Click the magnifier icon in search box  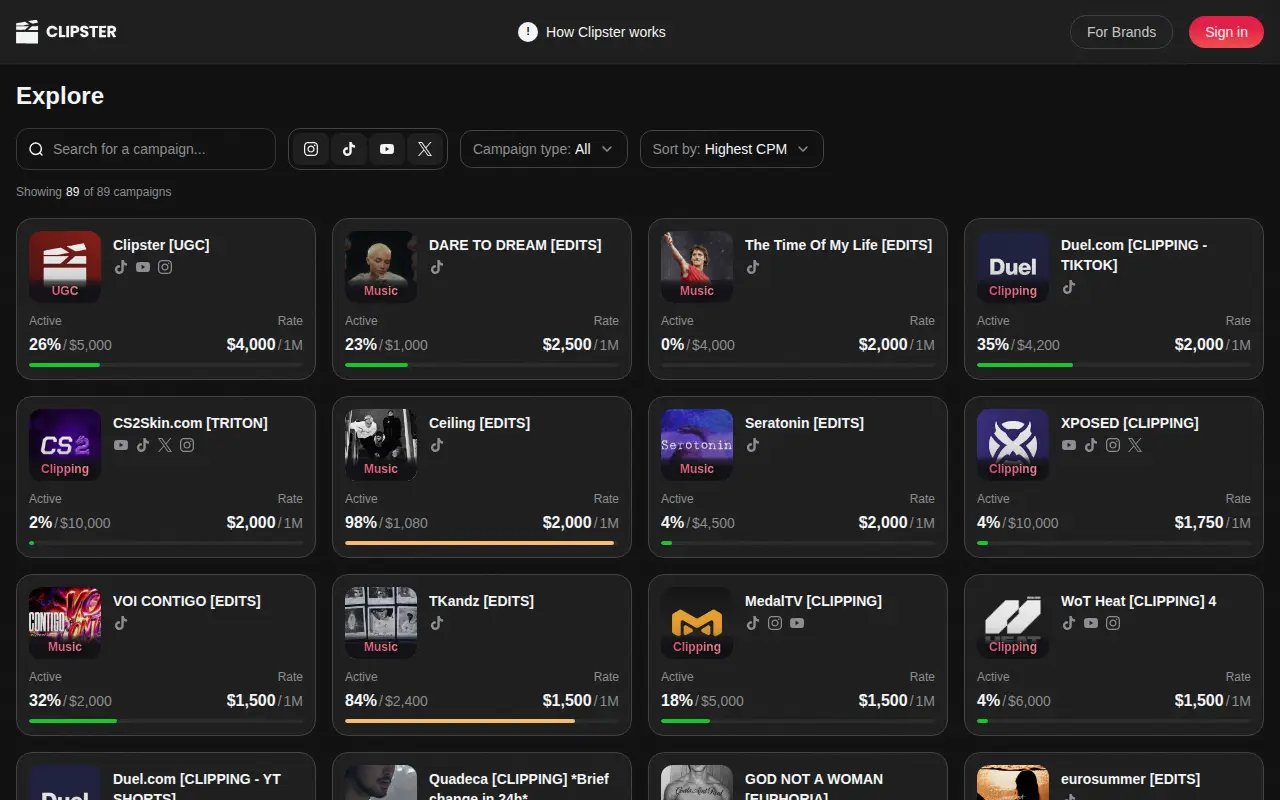tap(36, 149)
